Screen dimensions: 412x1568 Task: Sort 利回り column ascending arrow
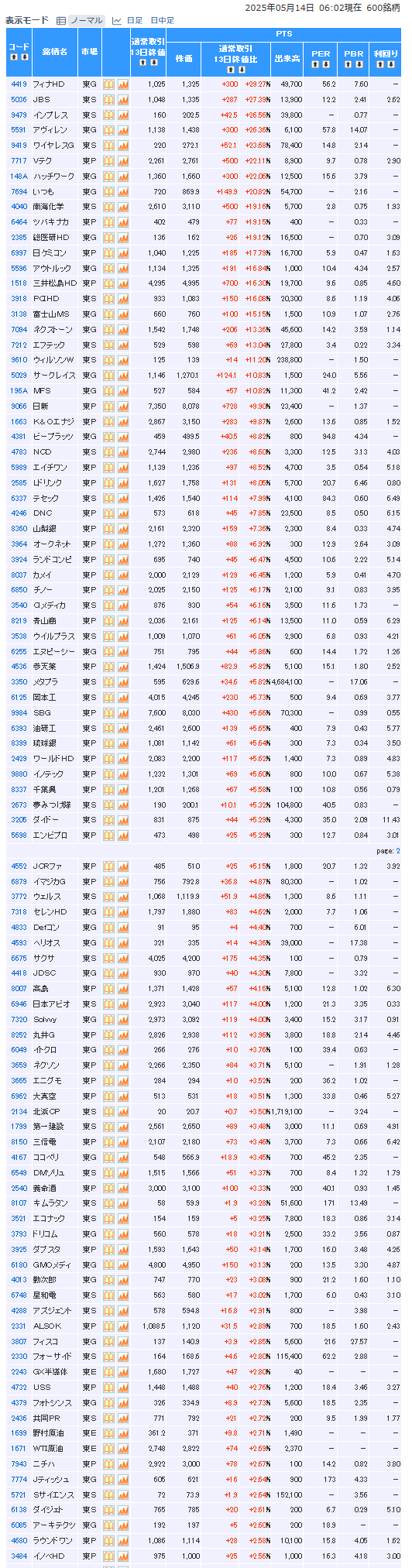(x=379, y=63)
